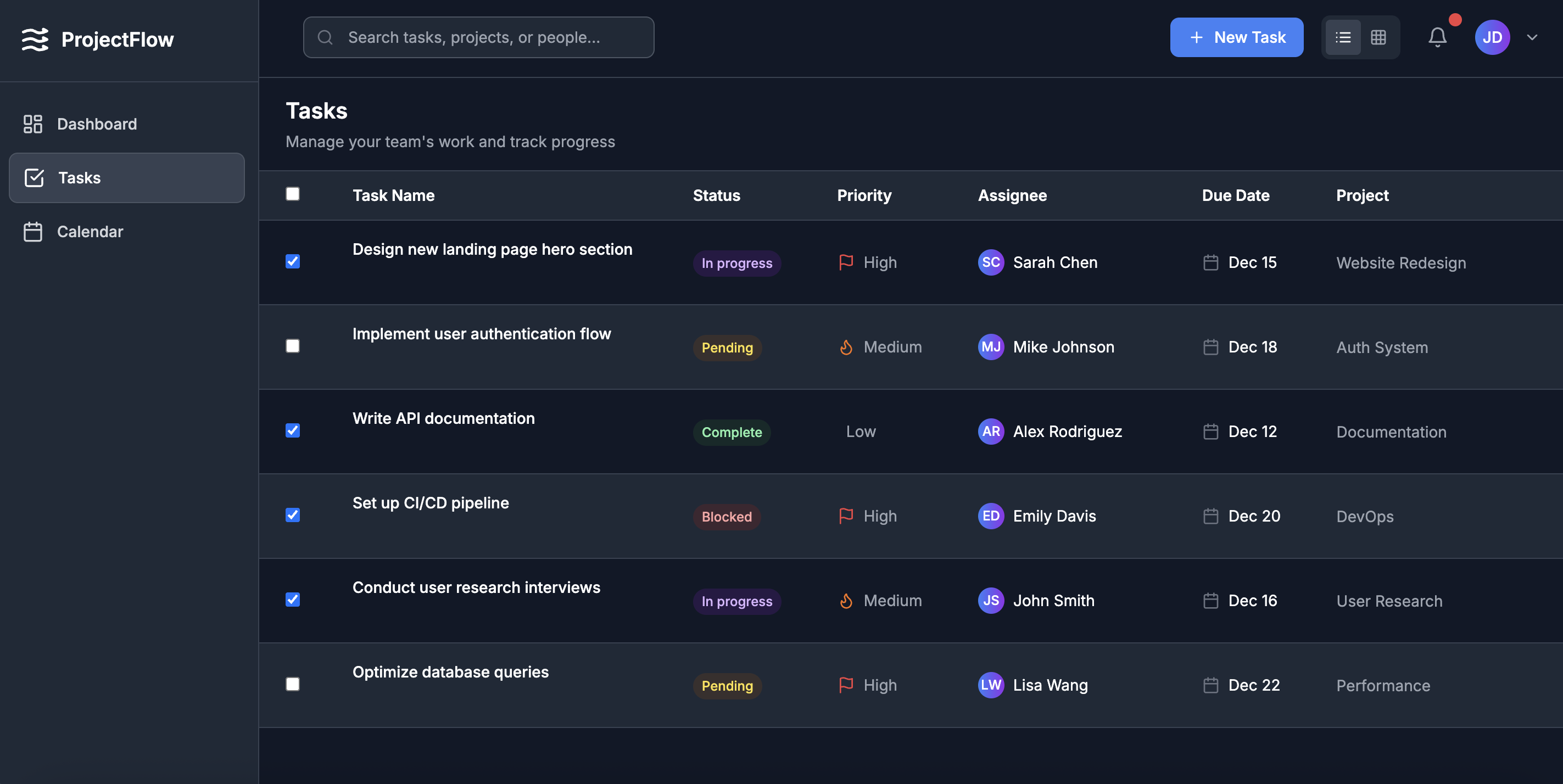Toggle the select-all tasks checkbox

(293, 194)
